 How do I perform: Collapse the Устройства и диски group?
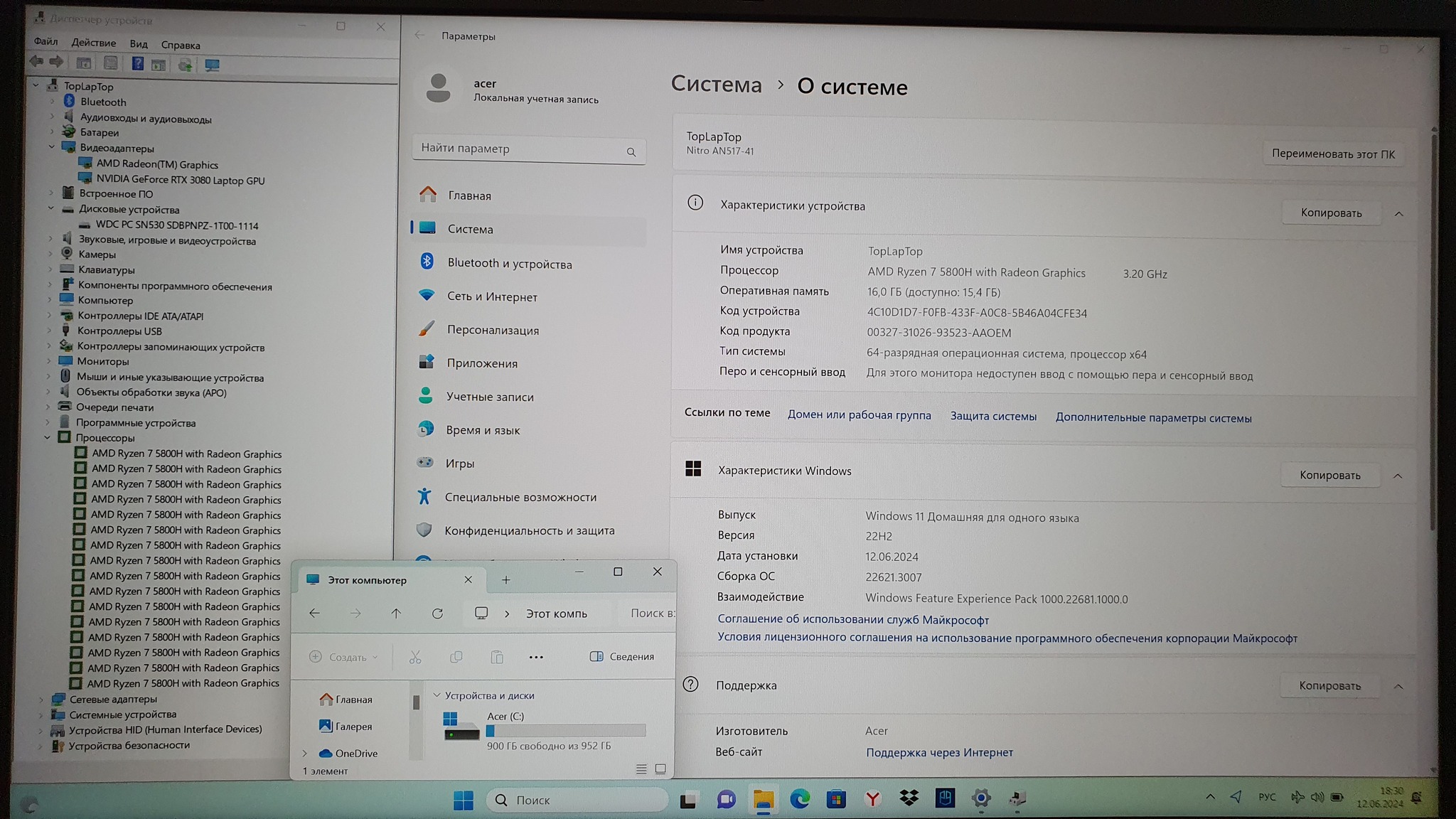(x=437, y=695)
